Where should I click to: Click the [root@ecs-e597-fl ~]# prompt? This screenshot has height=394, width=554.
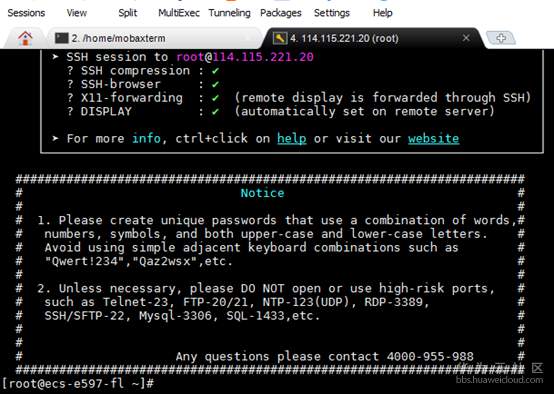78,383
